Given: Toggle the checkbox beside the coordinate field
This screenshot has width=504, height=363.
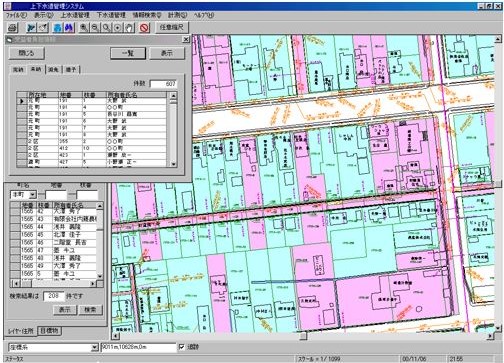Looking at the screenshot, I should coord(181,347).
